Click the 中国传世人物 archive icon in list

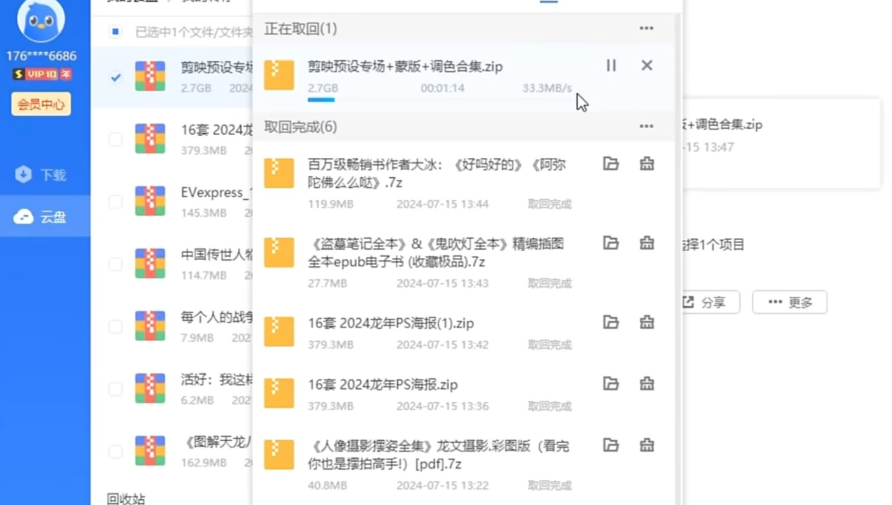pos(150,264)
